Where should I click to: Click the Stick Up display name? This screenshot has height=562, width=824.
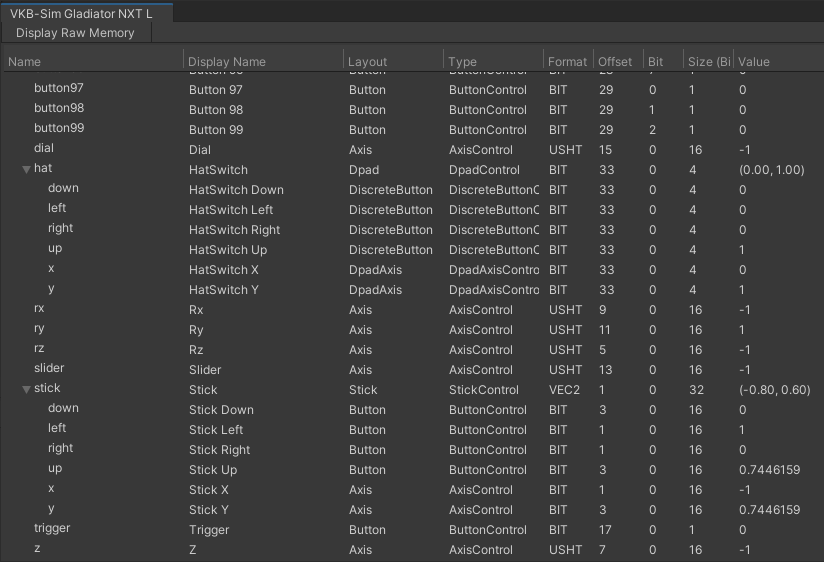coord(213,469)
